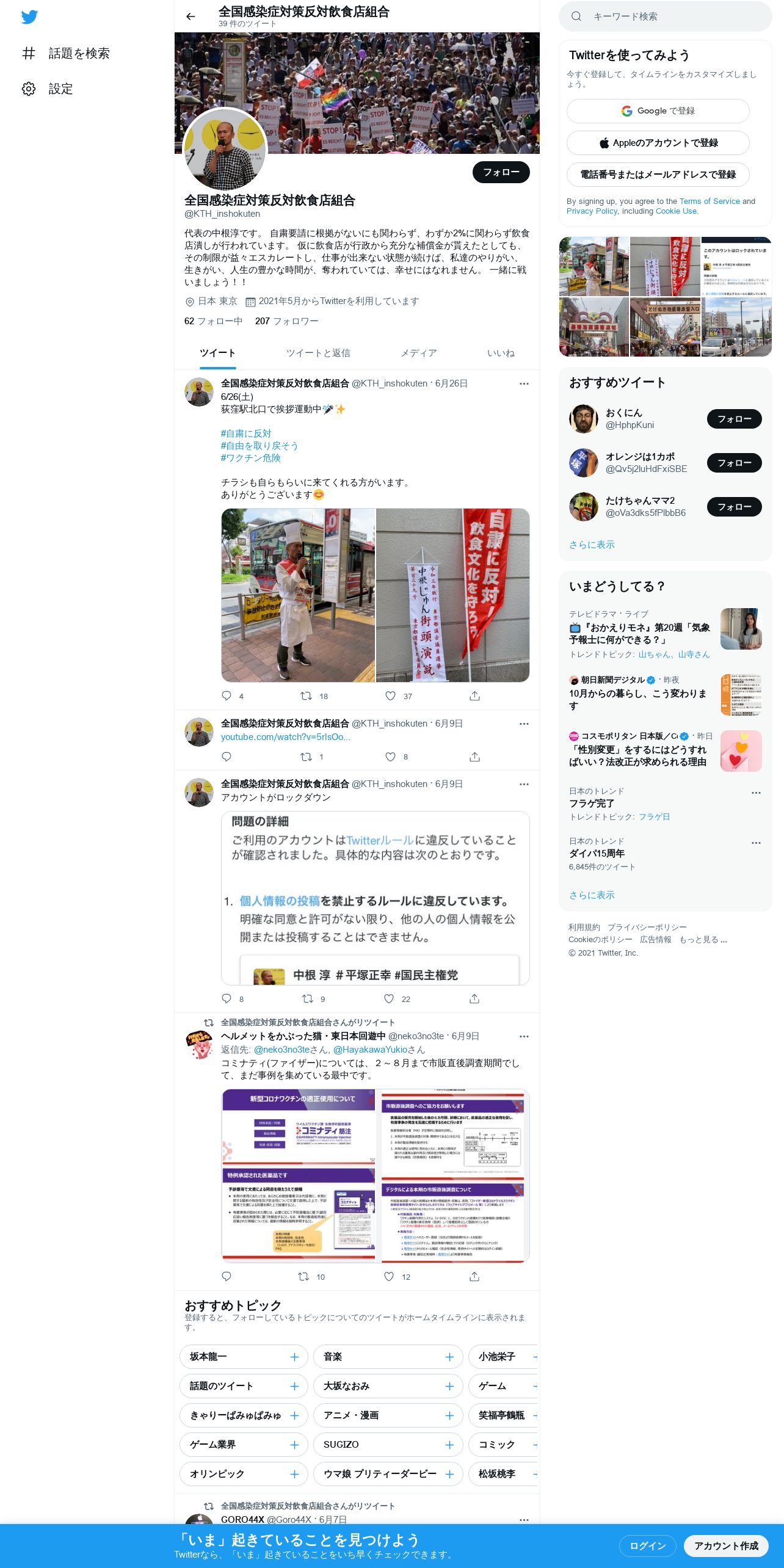Like the コミナティ tweet with 12 likes

[389, 1276]
